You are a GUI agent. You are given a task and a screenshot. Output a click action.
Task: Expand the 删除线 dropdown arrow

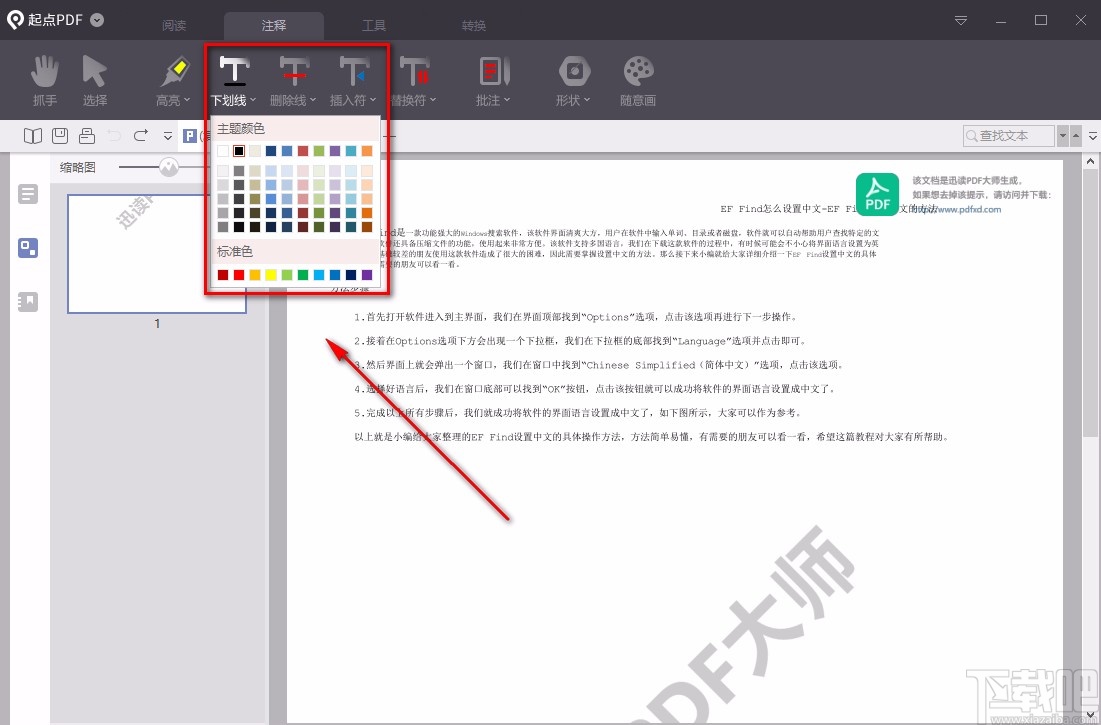312,100
